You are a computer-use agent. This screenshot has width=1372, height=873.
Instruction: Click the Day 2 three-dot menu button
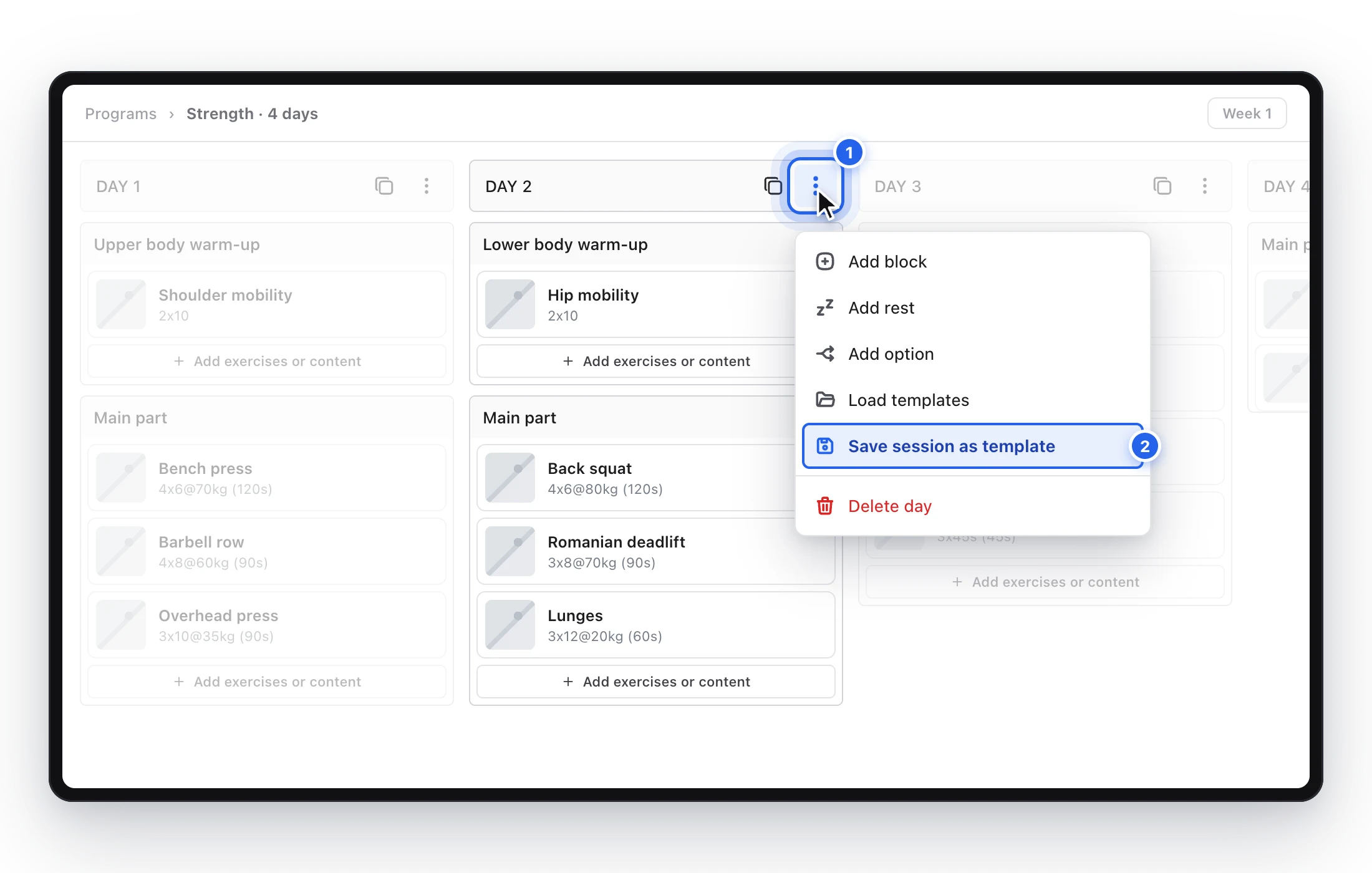click(x=816, y=186)
